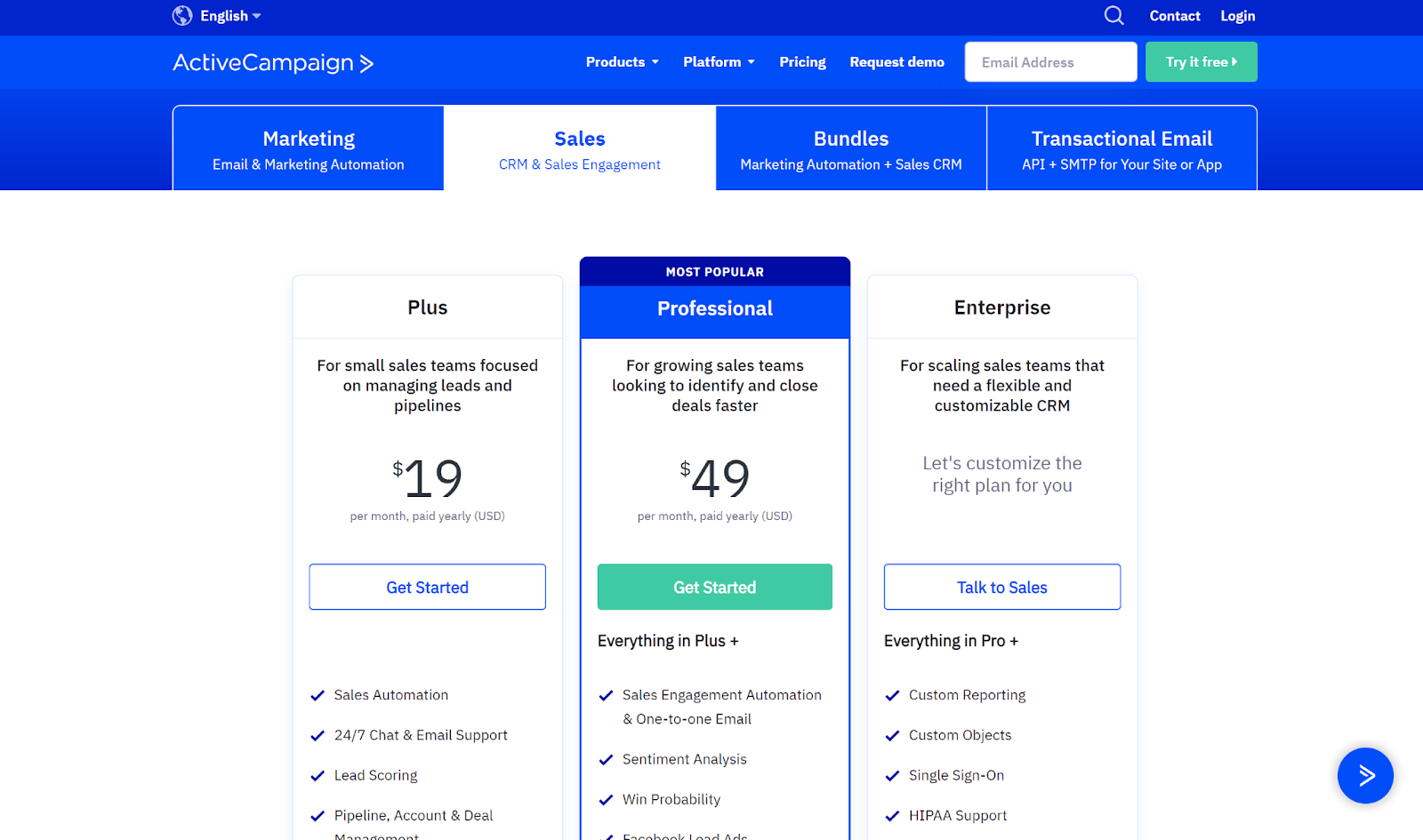1423x840 pixels.
Task: Click Let's customize the right plan text
Action: tap(1002, 474)
